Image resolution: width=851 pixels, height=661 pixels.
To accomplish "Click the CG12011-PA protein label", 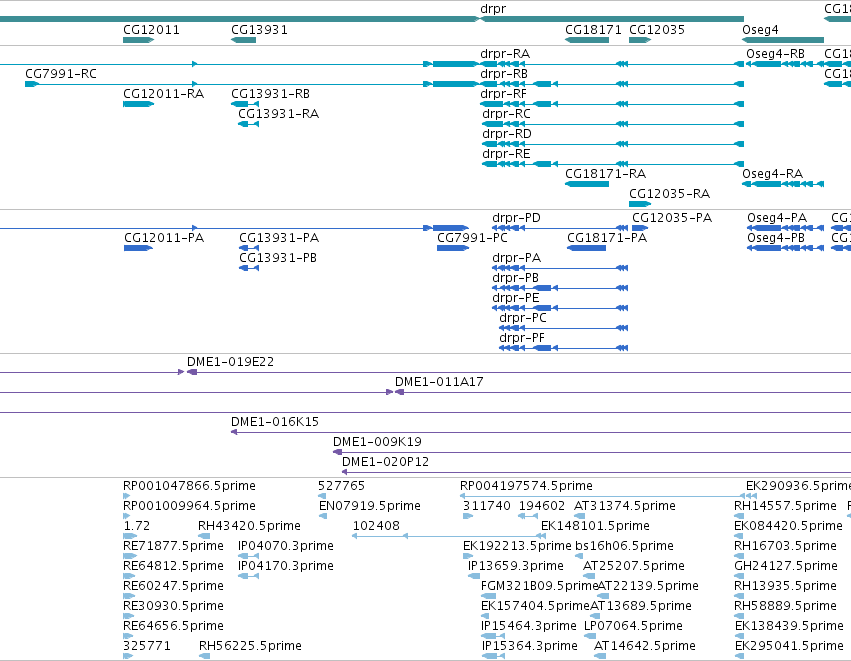I will coord(164,238).
